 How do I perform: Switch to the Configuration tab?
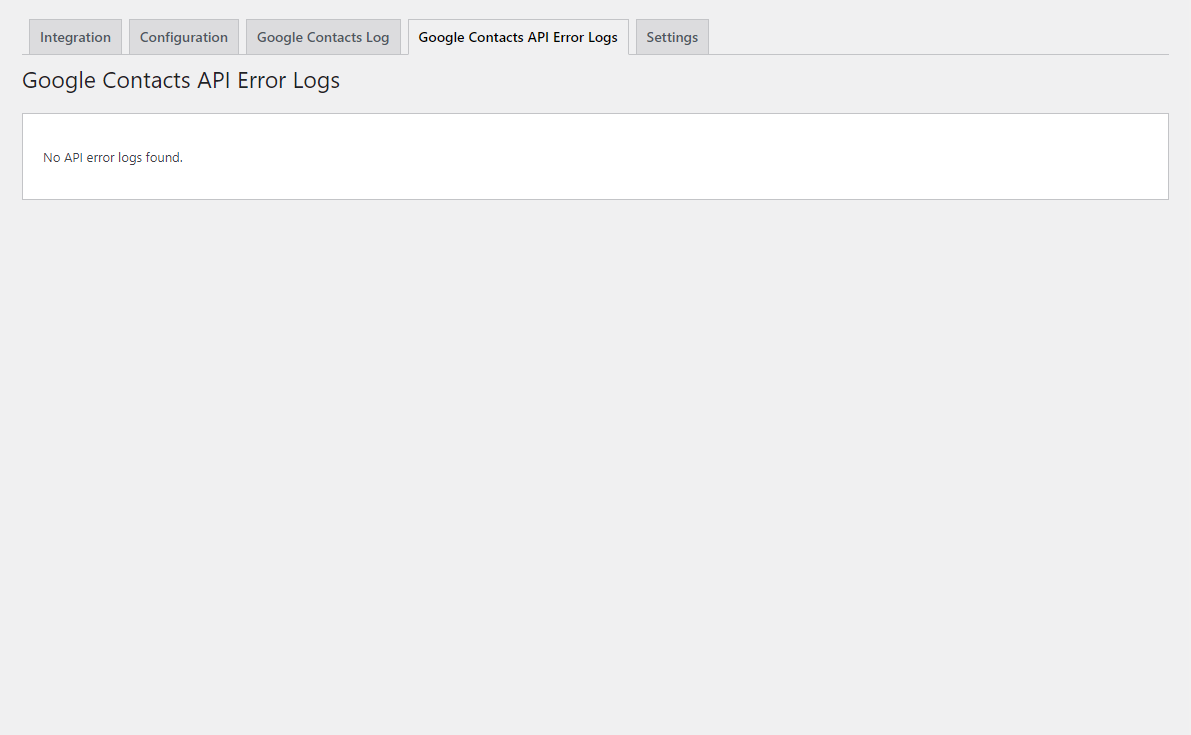[184, 37]
